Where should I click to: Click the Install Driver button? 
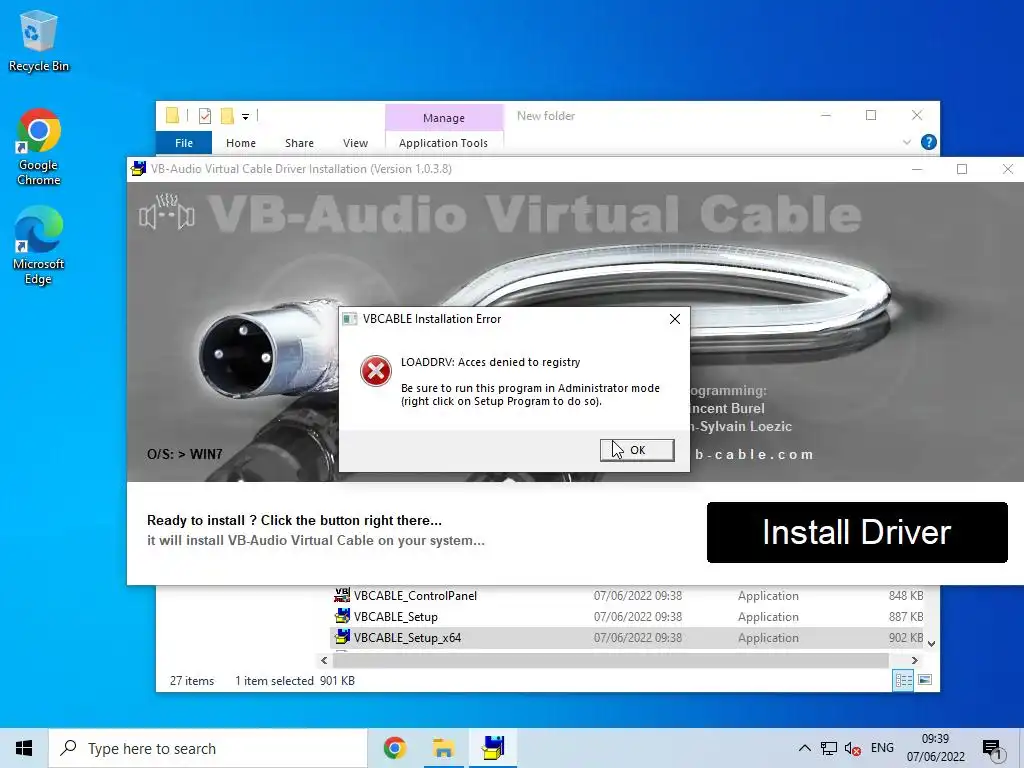click(857, 532)
